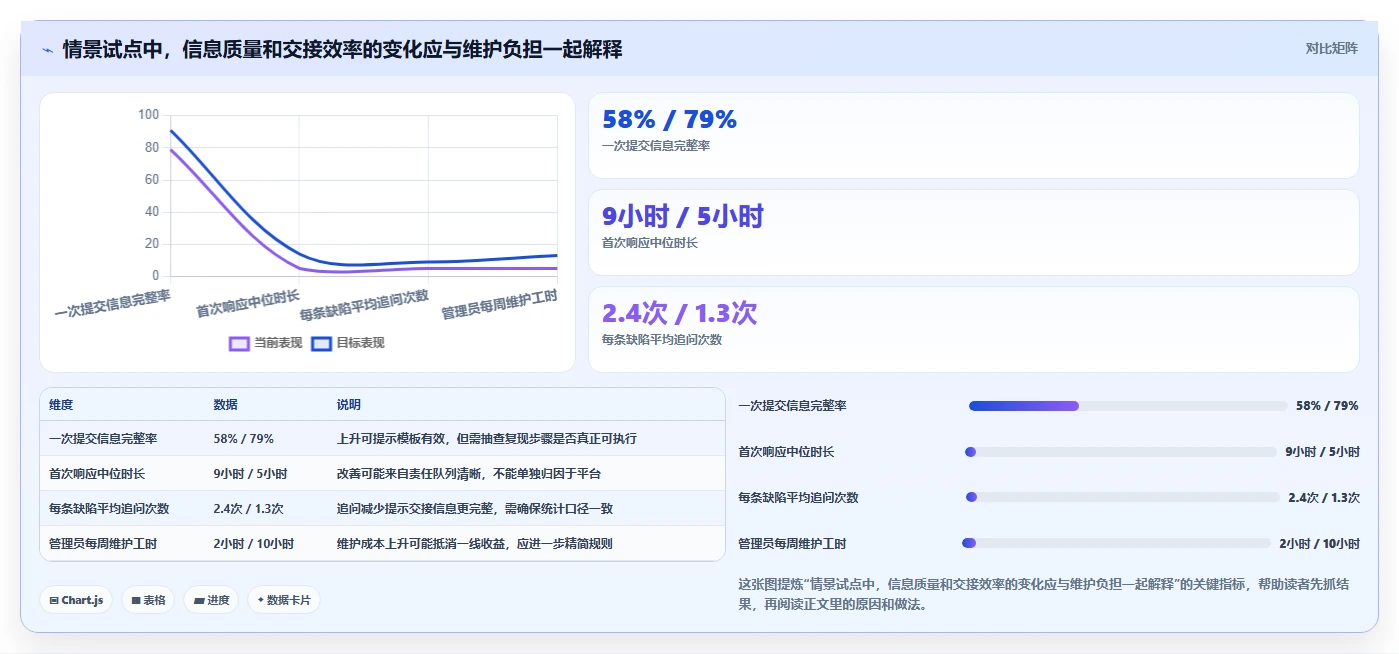Open the 2.4次 / 1.3次 data card
The height and width of the screenshot is (654, 1399).
tap(974, 329)
